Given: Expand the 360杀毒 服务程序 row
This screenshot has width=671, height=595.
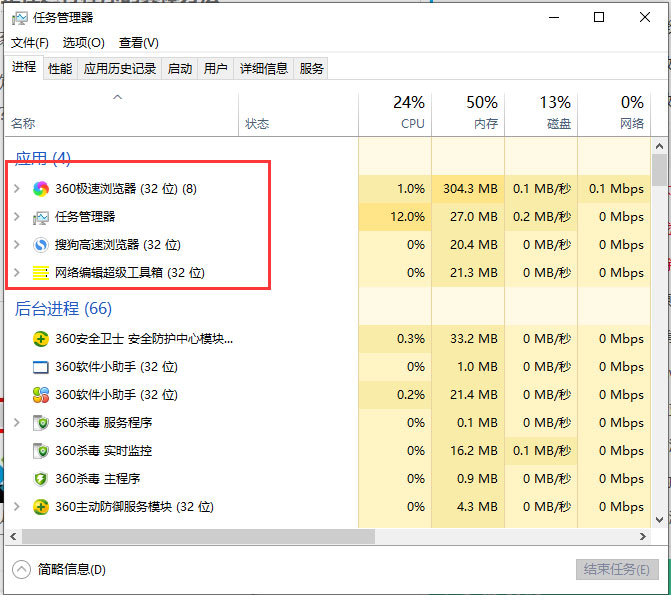Looking at the screenshot, I should (17, 423).
